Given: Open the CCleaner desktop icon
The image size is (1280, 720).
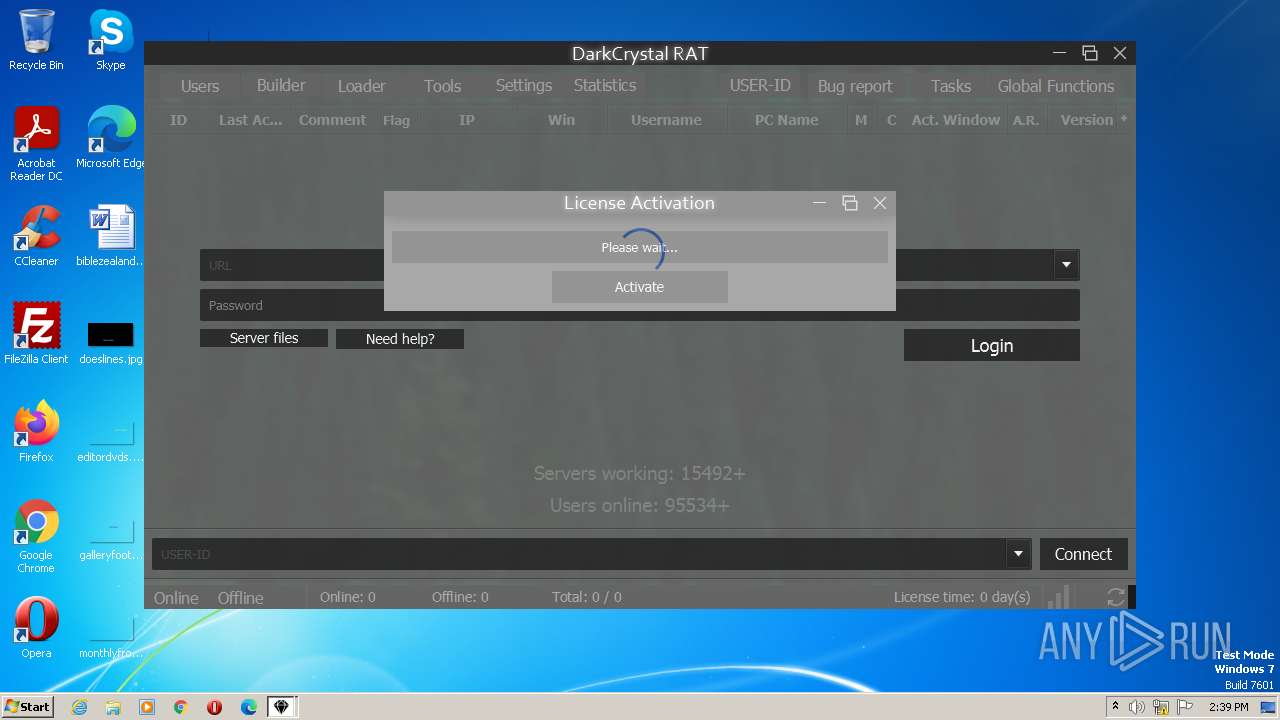Looking at the screenshot, I should click(x=36, y=236).
